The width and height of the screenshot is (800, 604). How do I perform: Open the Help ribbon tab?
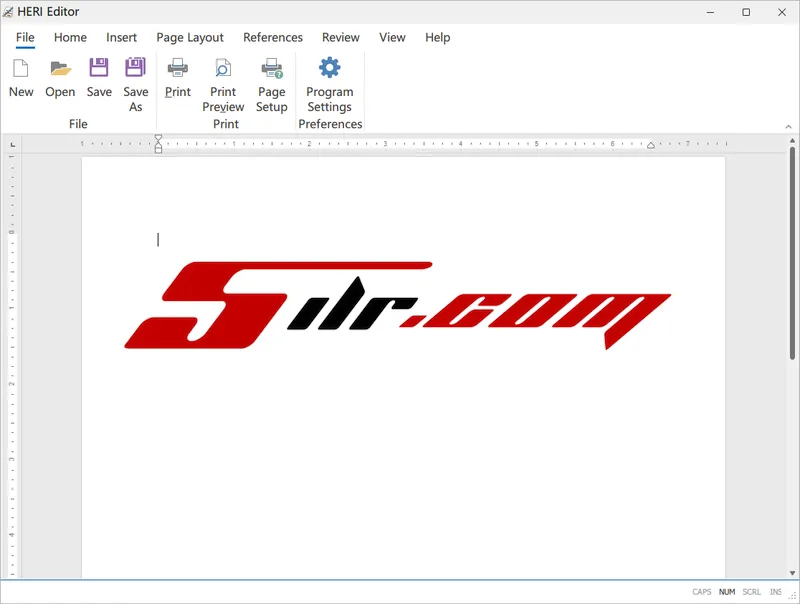(x=438, y=37)
